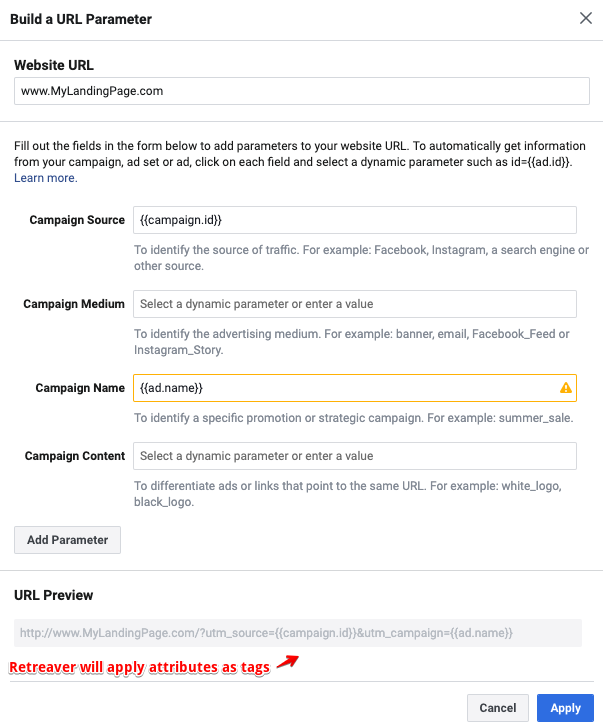Click the Website URL heading

pyautogui.click(x=54, y=65)
